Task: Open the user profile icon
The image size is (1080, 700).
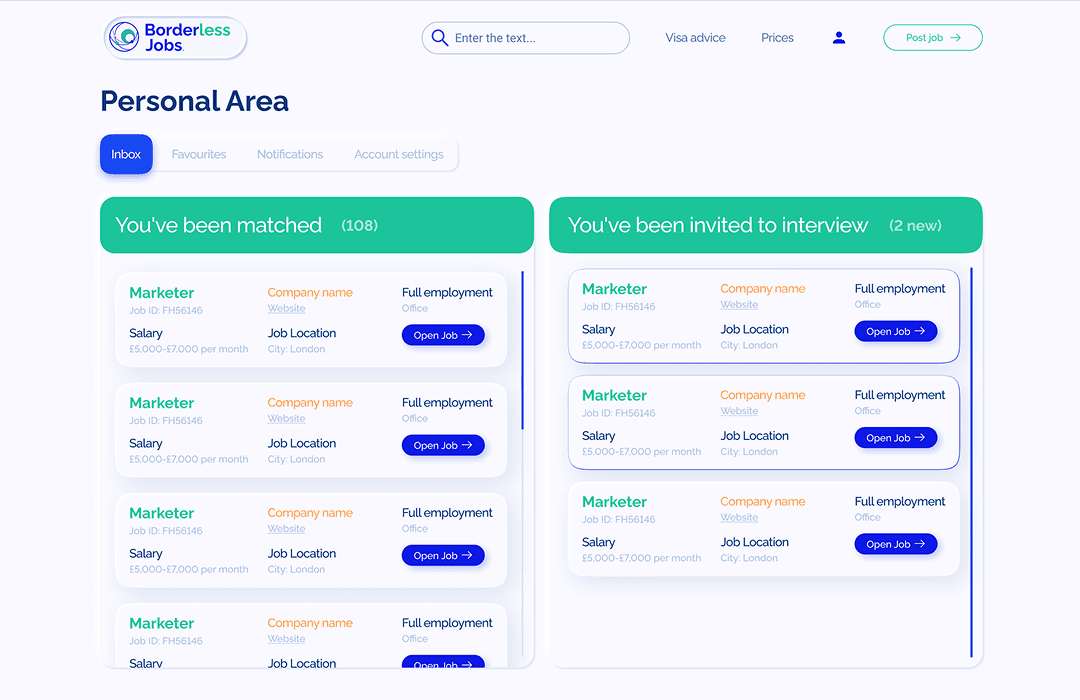Action: click(839, 38)
